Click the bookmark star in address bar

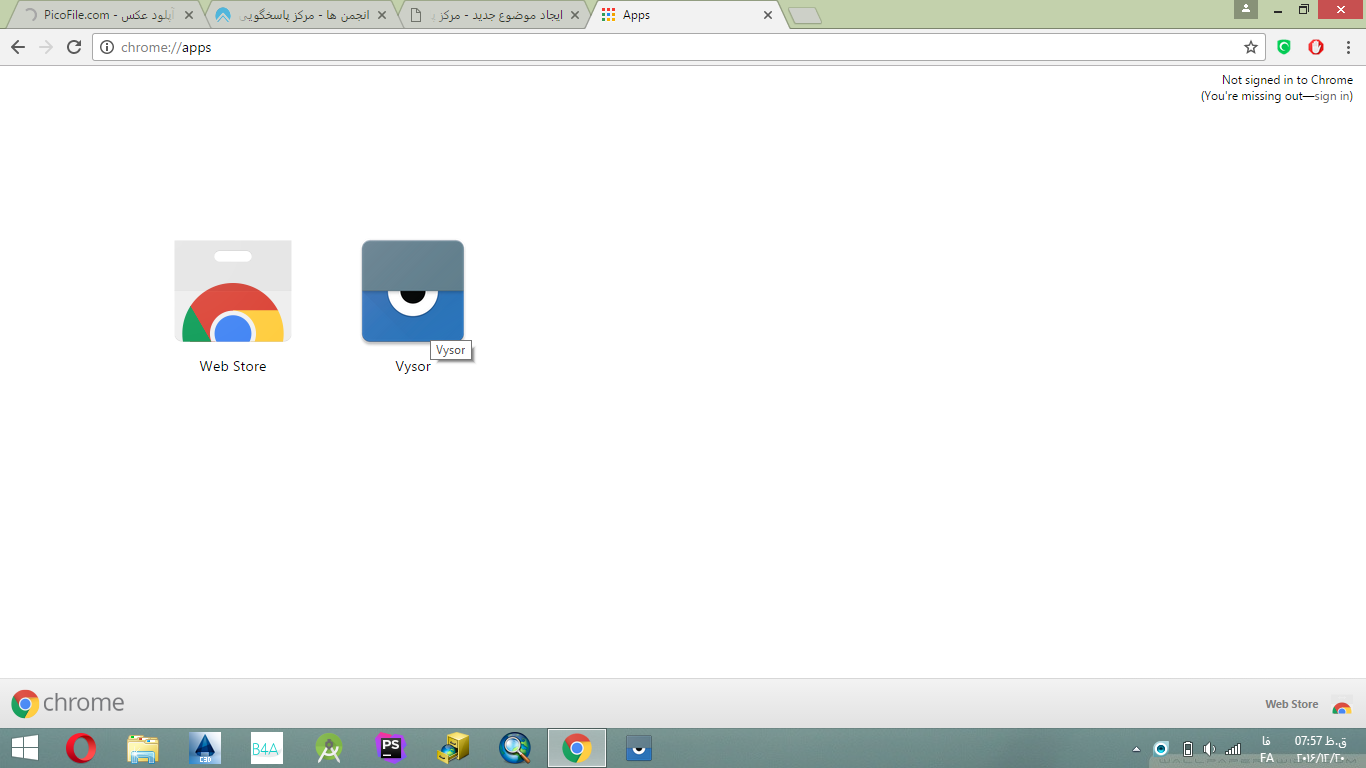[x=1250, y=47]
